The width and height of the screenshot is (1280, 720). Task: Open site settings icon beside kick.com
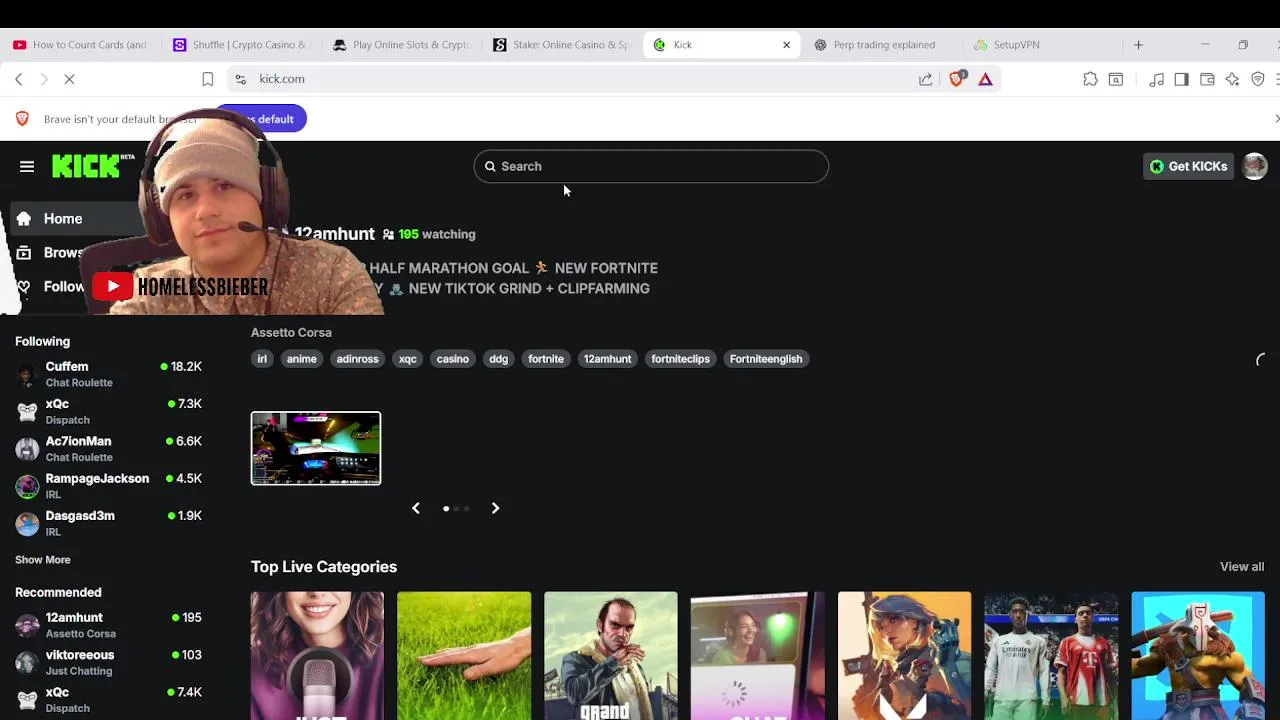click(240, 79)
